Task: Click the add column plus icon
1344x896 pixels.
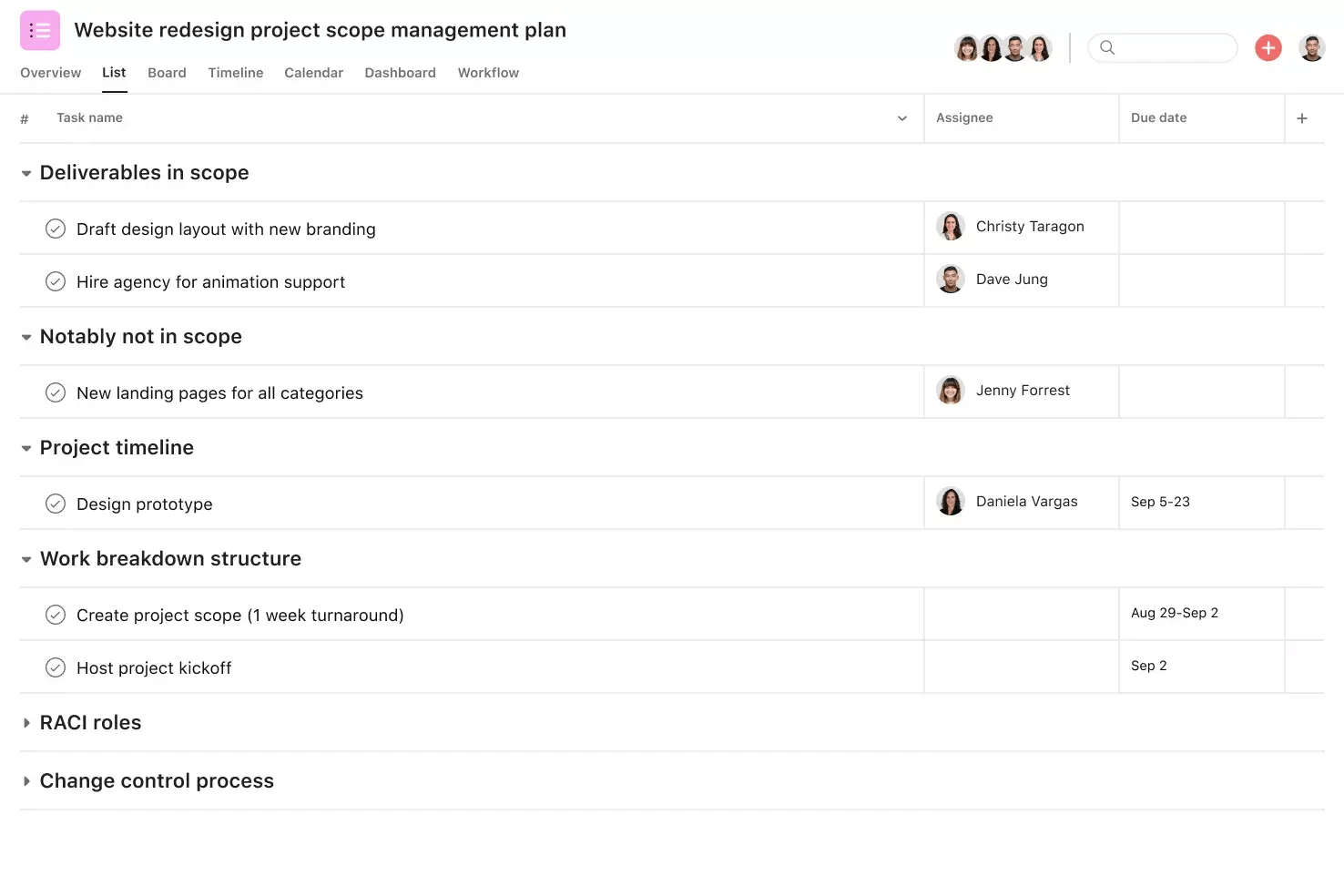Action: [1302, 117]
